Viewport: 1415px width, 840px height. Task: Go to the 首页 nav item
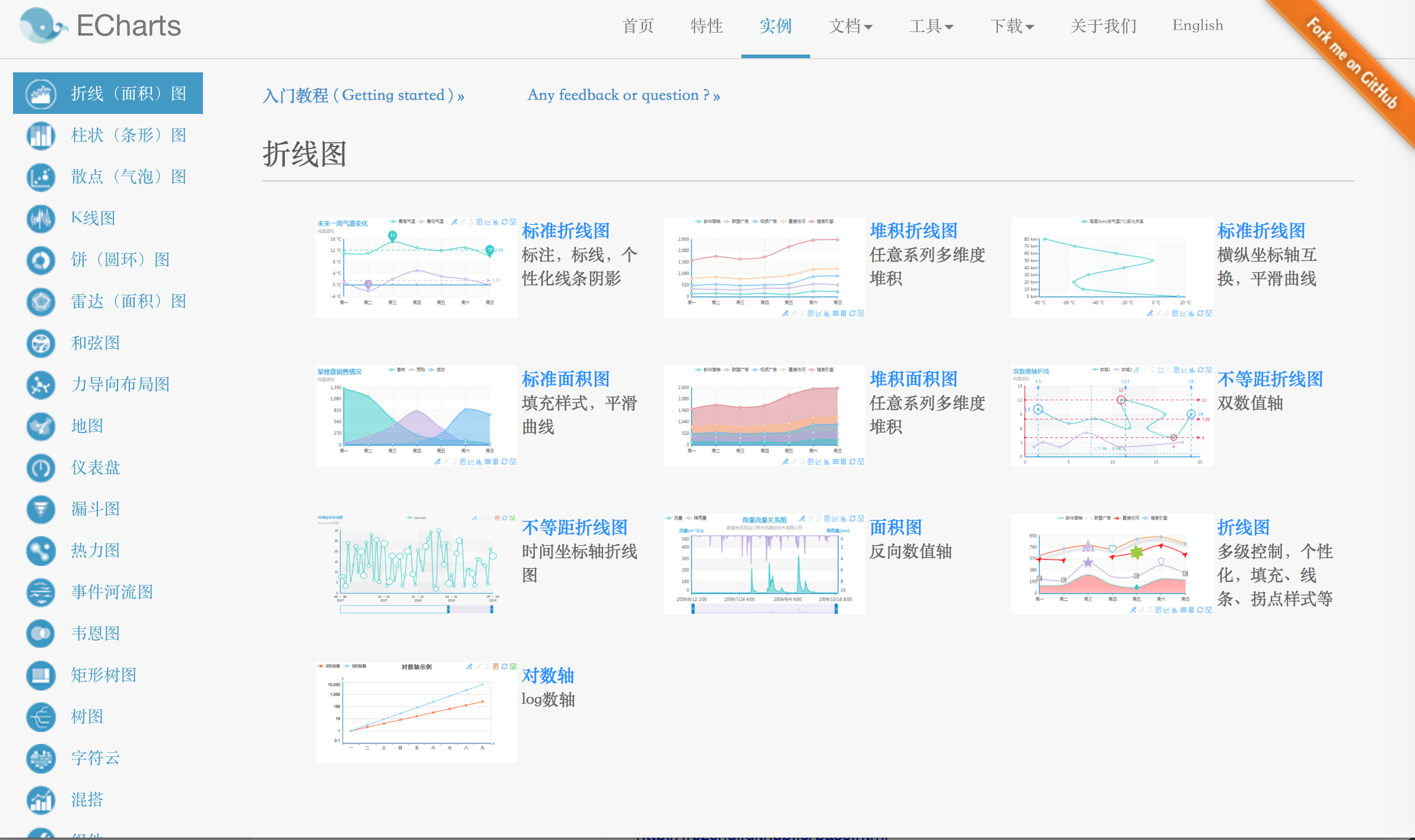pyautogui.click(x=638, y=26)
